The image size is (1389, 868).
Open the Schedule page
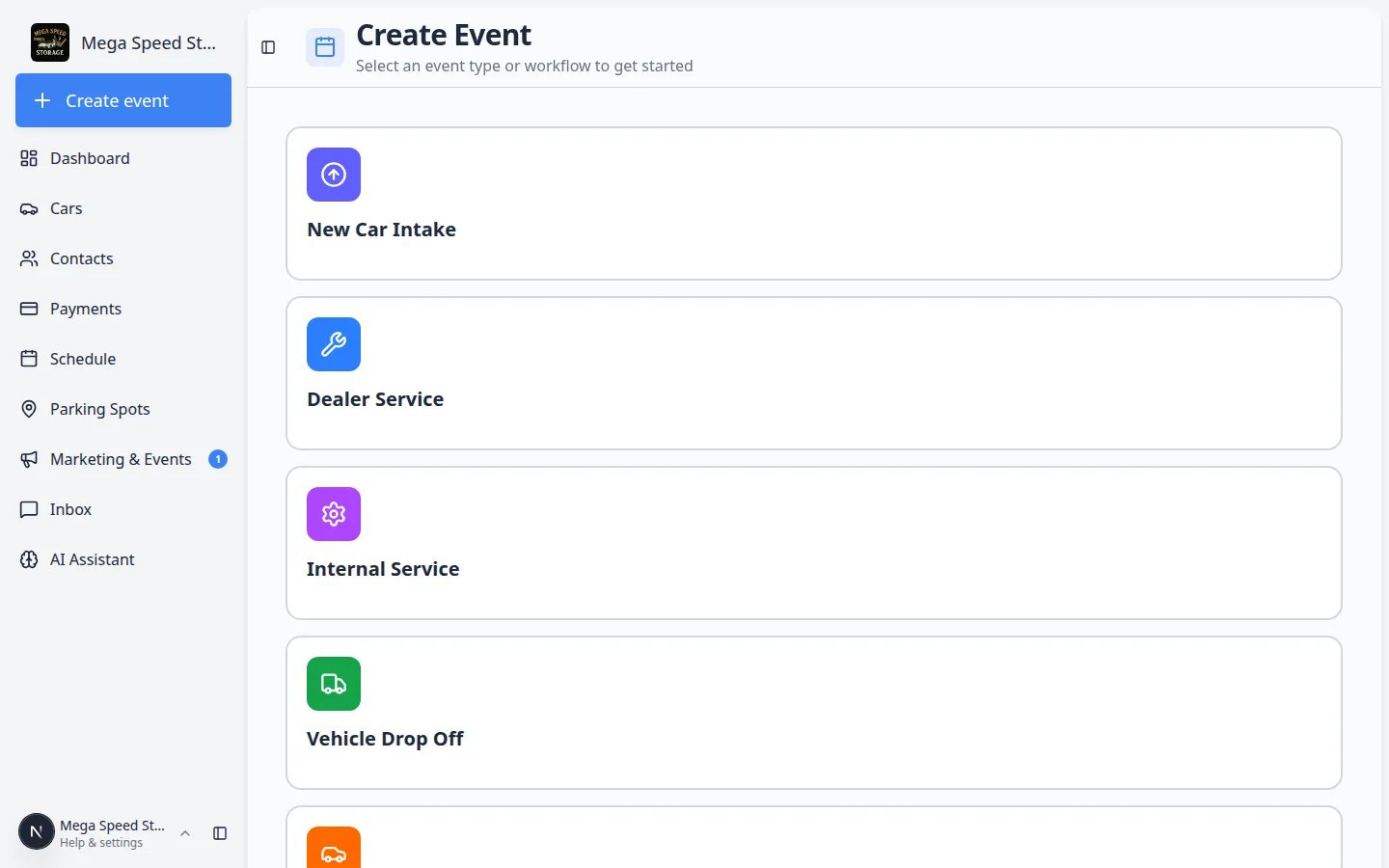click(x=123, y=359)
